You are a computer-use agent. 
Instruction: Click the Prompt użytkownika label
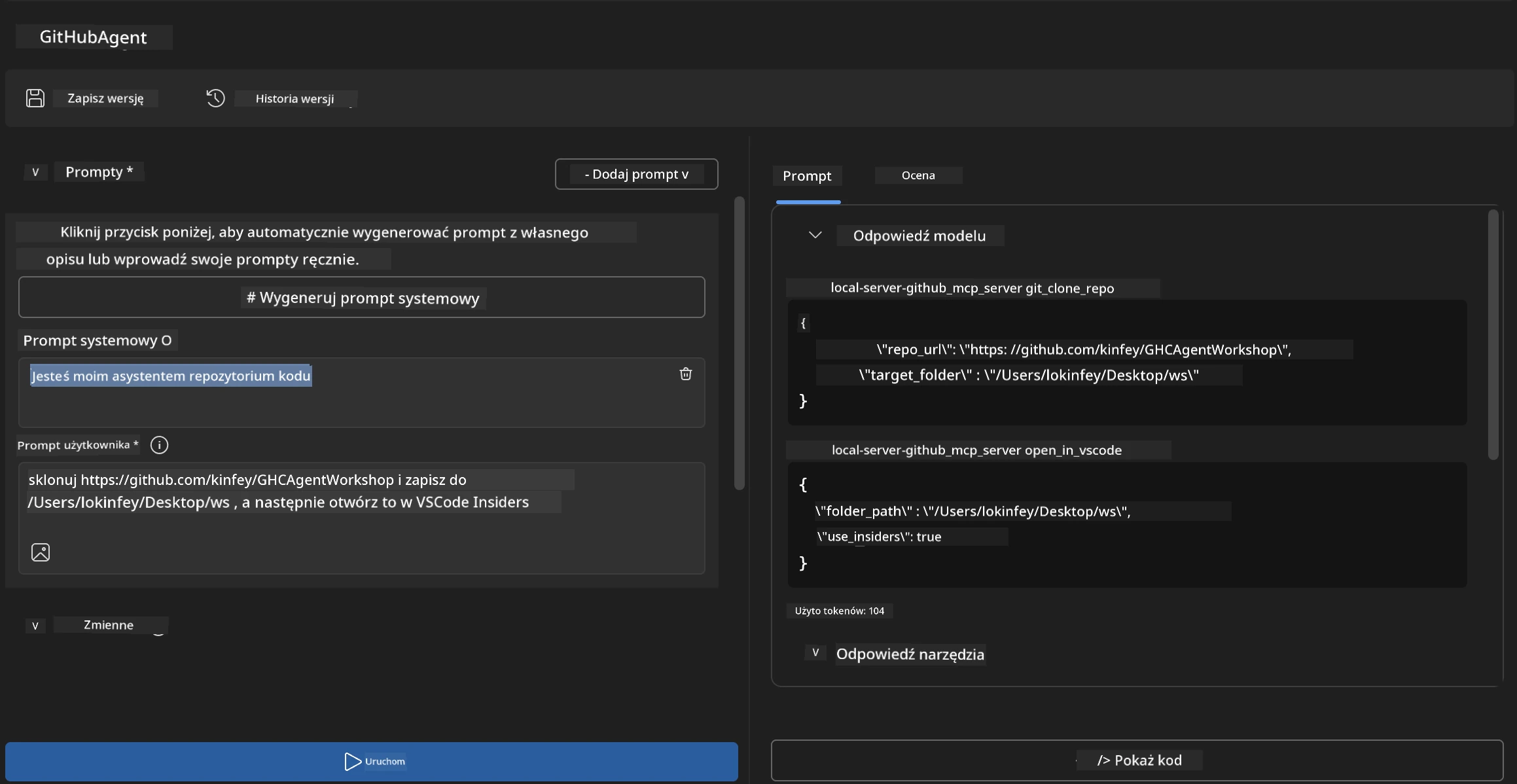point(78,445)
